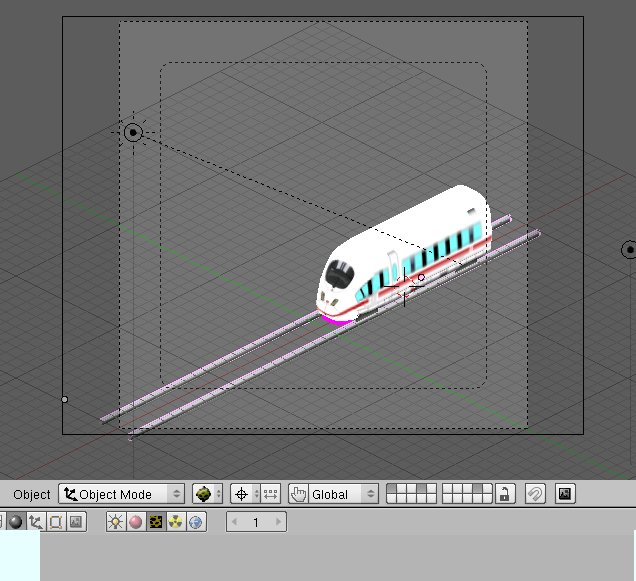Open the viewport draw type dropdown
This screenshot has height=581, width=636.
coord(207,494)
